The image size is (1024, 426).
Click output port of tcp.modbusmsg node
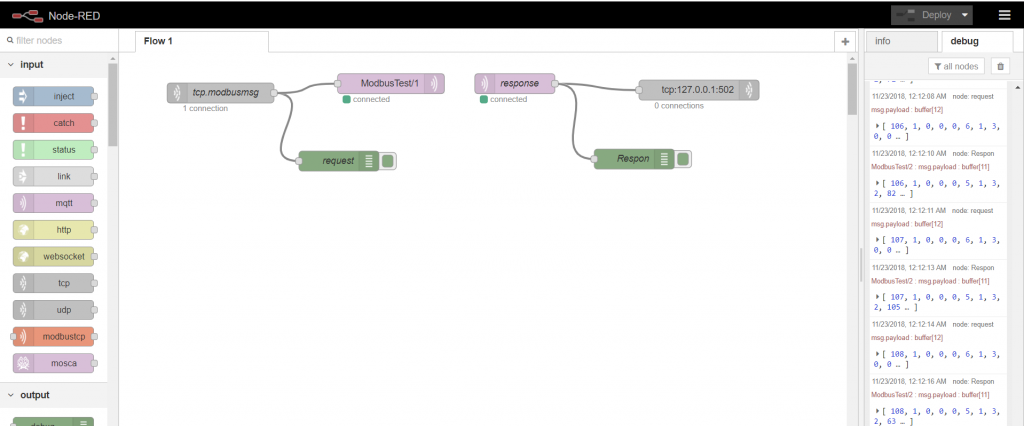coord(274,93)
